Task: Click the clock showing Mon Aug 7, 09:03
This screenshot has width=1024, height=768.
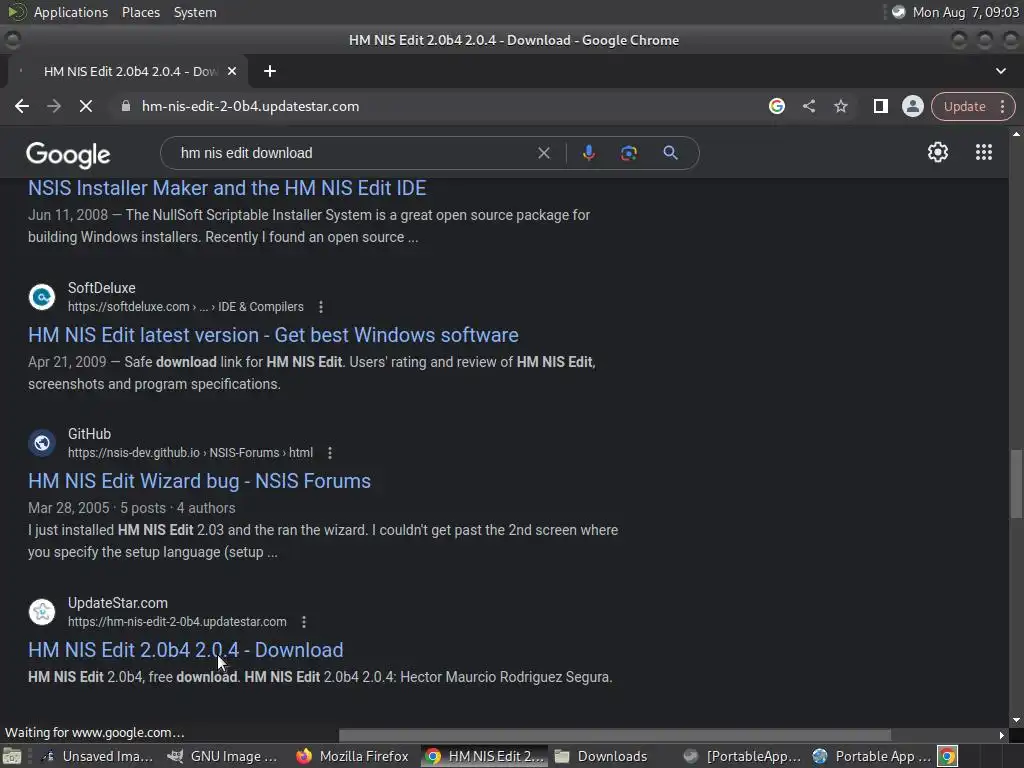Action: (x=965, y=12)
